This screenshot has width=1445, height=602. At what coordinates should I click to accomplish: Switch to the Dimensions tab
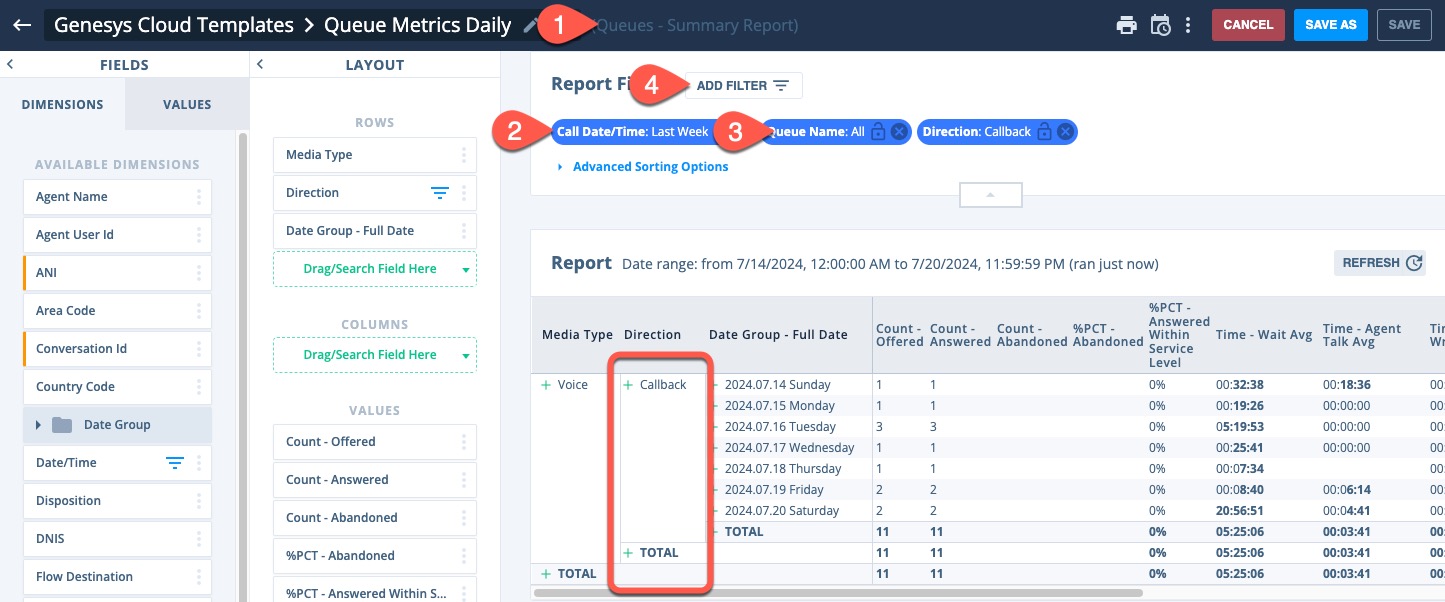[x=63, y=104]
